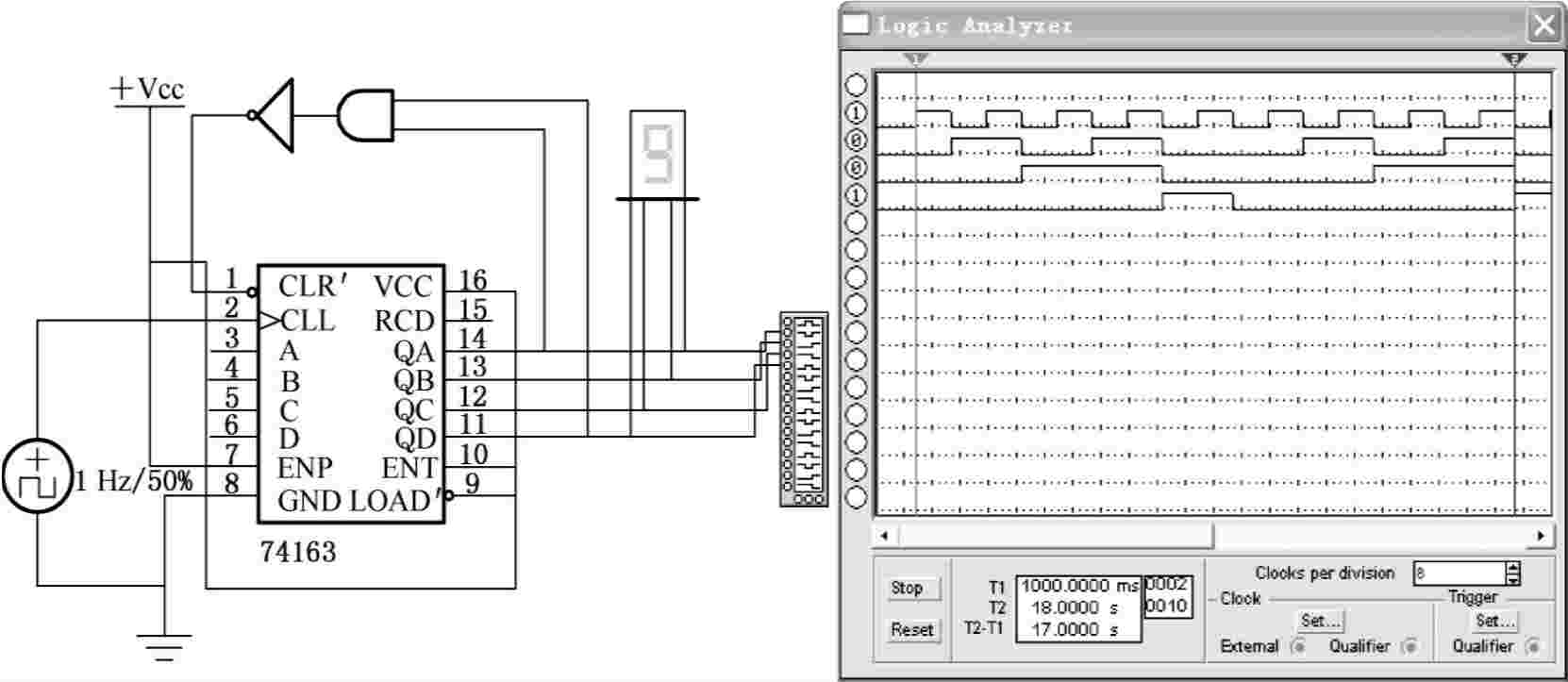This screenshot has height=682, width=1568.
Task: Open the Clock Set... dialog
Action: pyautogui.click(x=1320, y=621)
